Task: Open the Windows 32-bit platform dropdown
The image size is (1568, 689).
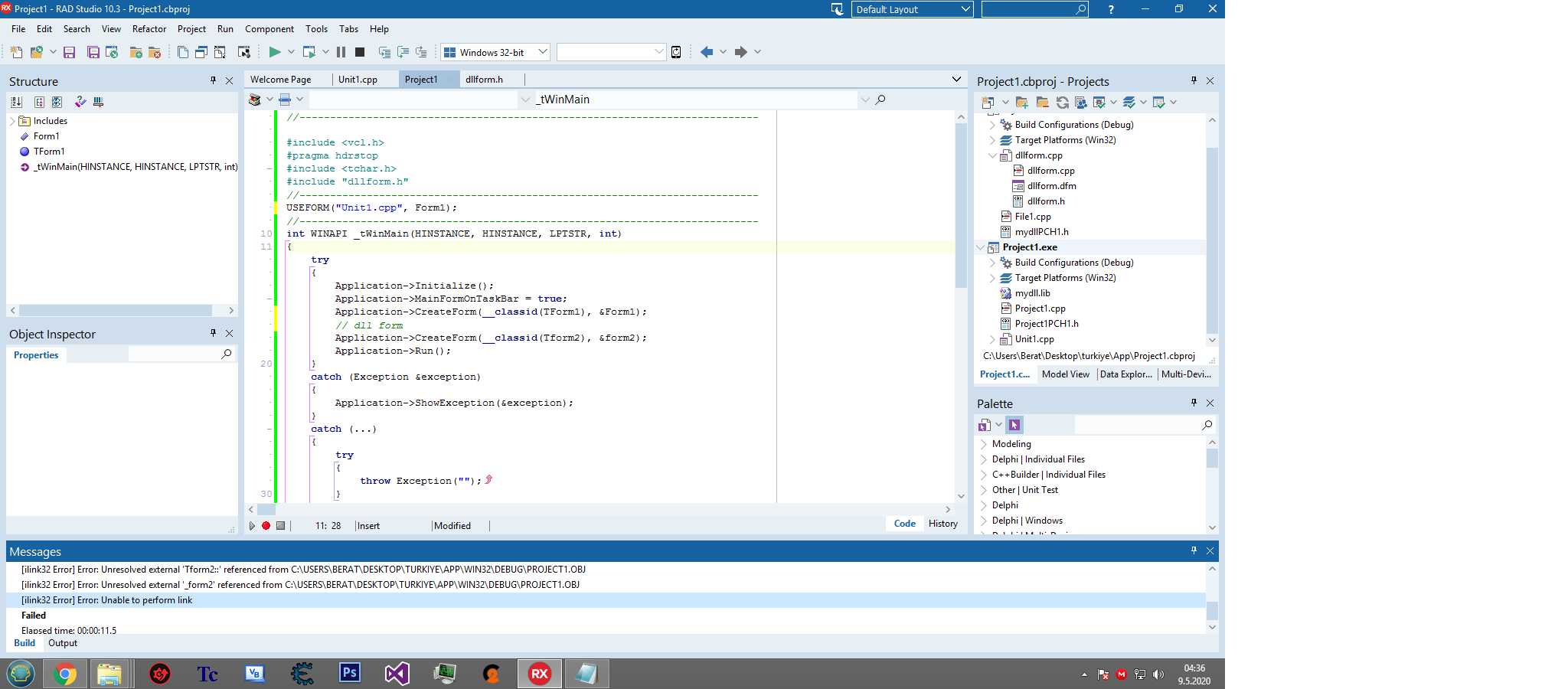Action: pos(542,52)
